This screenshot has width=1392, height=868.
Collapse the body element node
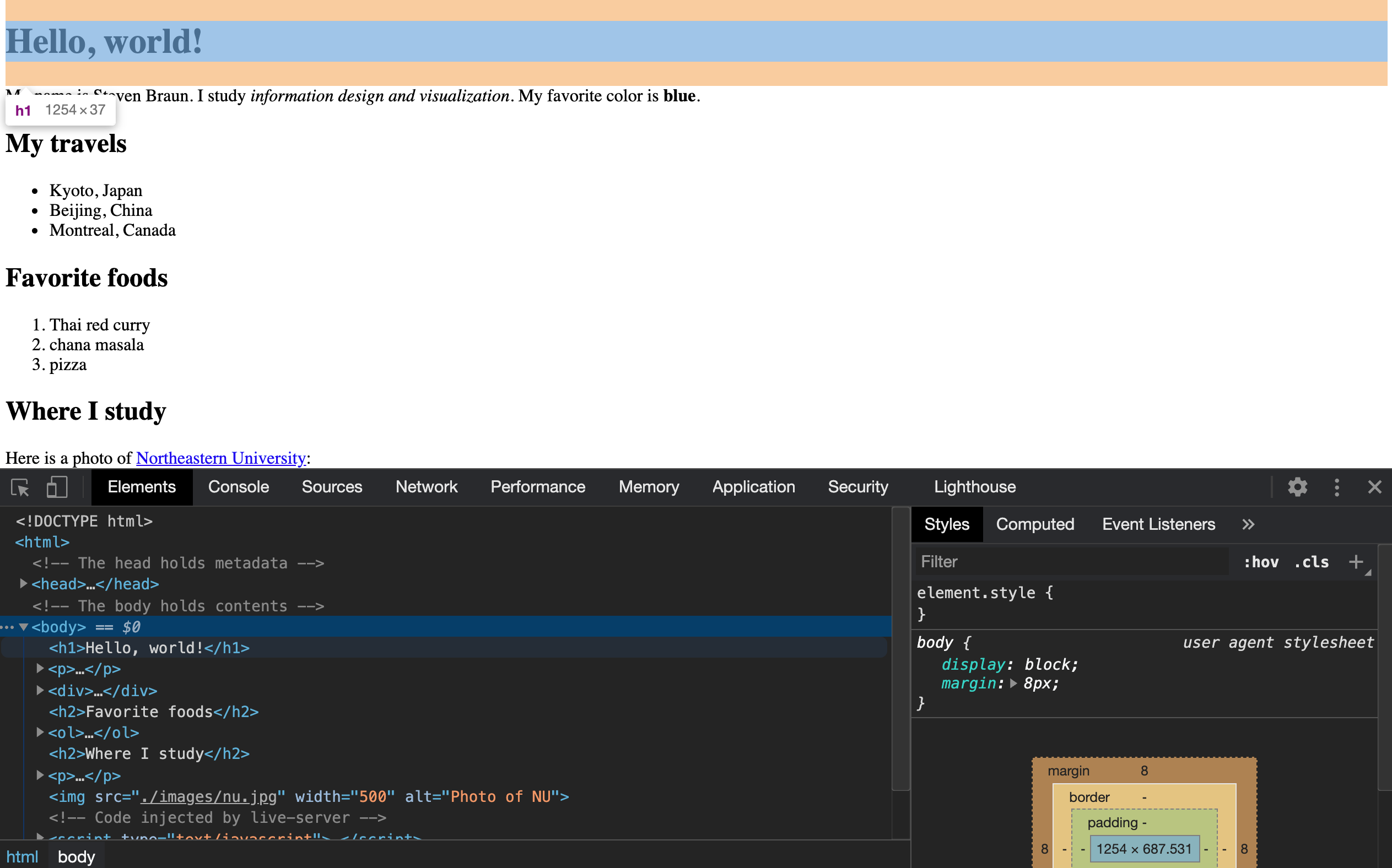tap(24, 627)
